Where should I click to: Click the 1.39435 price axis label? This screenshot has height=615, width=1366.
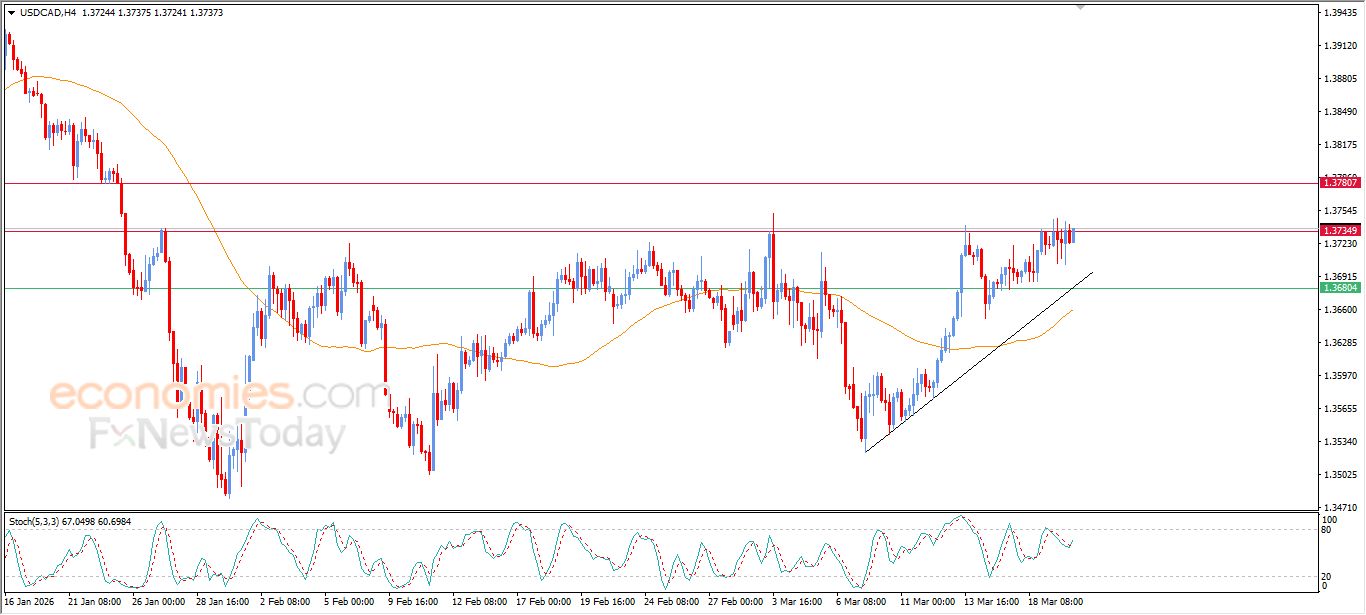1340,13
